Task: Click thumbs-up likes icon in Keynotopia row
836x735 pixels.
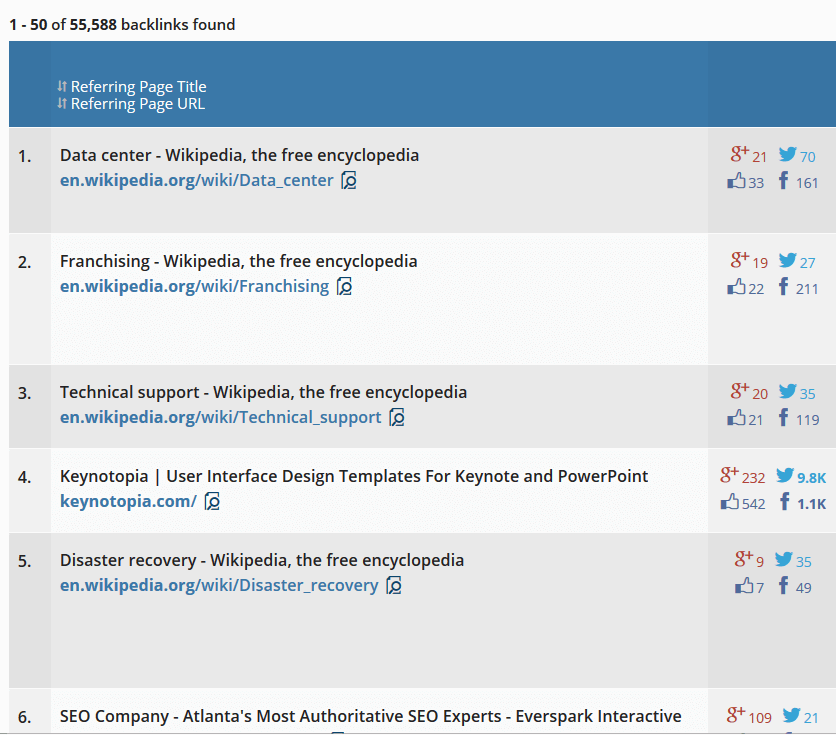Action: coord(730,502)
